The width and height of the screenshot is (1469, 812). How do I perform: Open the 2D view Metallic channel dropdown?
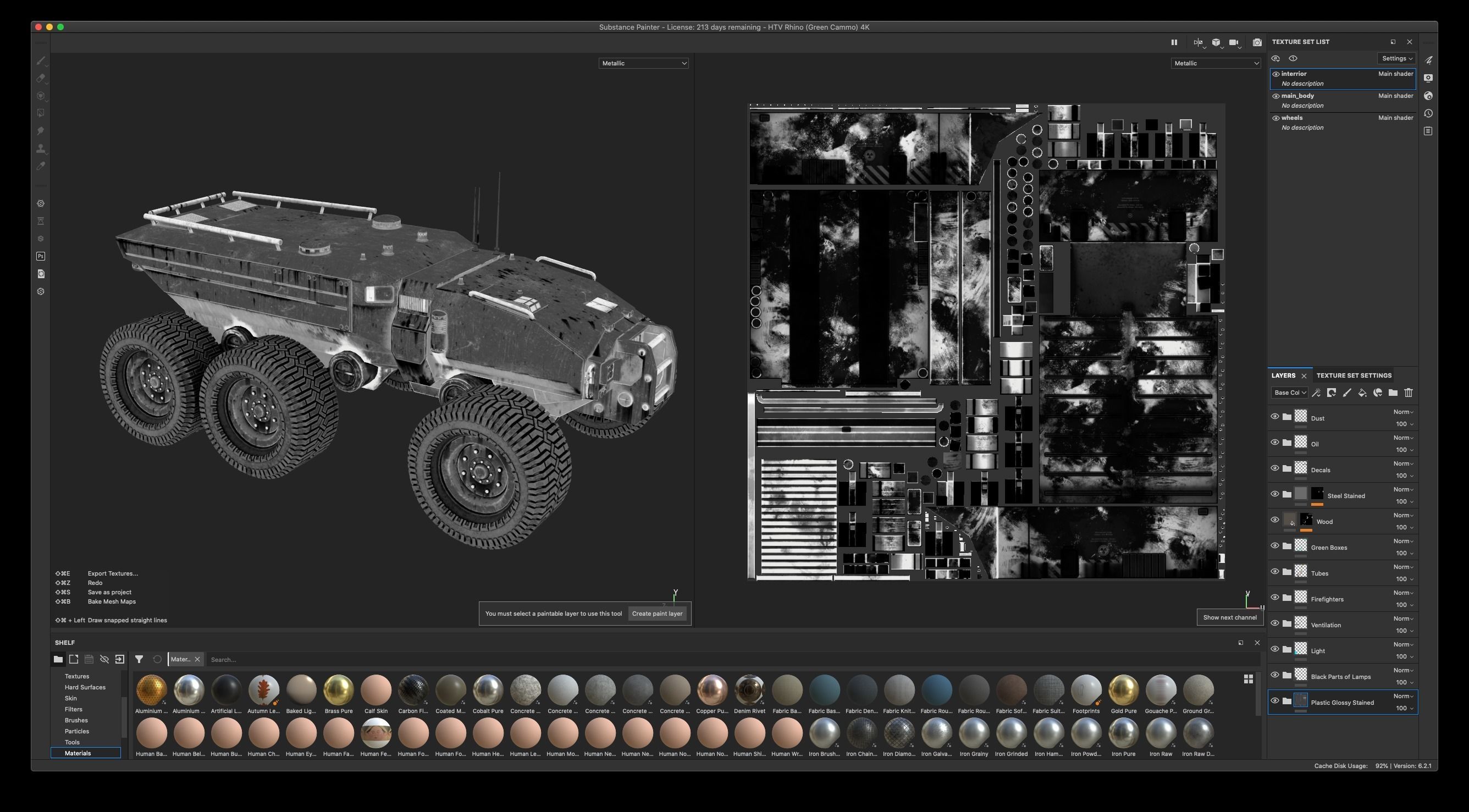pyautogui.click(x=1216, y=63)
